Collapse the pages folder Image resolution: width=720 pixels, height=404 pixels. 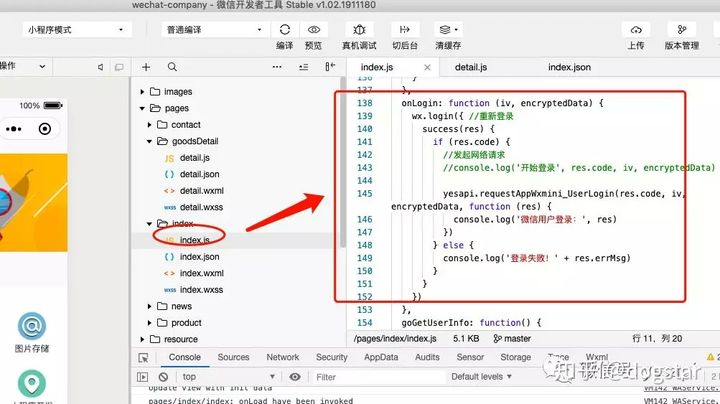tap(142, 108)
